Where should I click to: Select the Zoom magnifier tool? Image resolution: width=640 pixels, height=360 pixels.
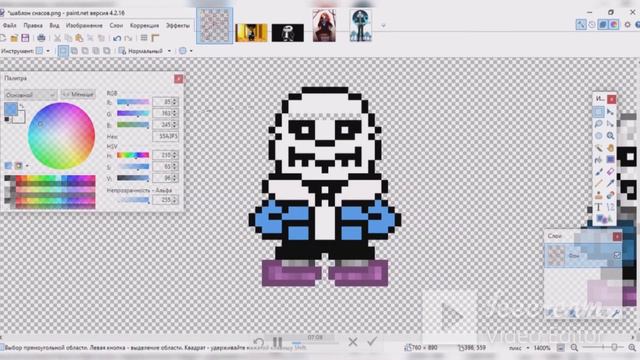pos(610,136)
